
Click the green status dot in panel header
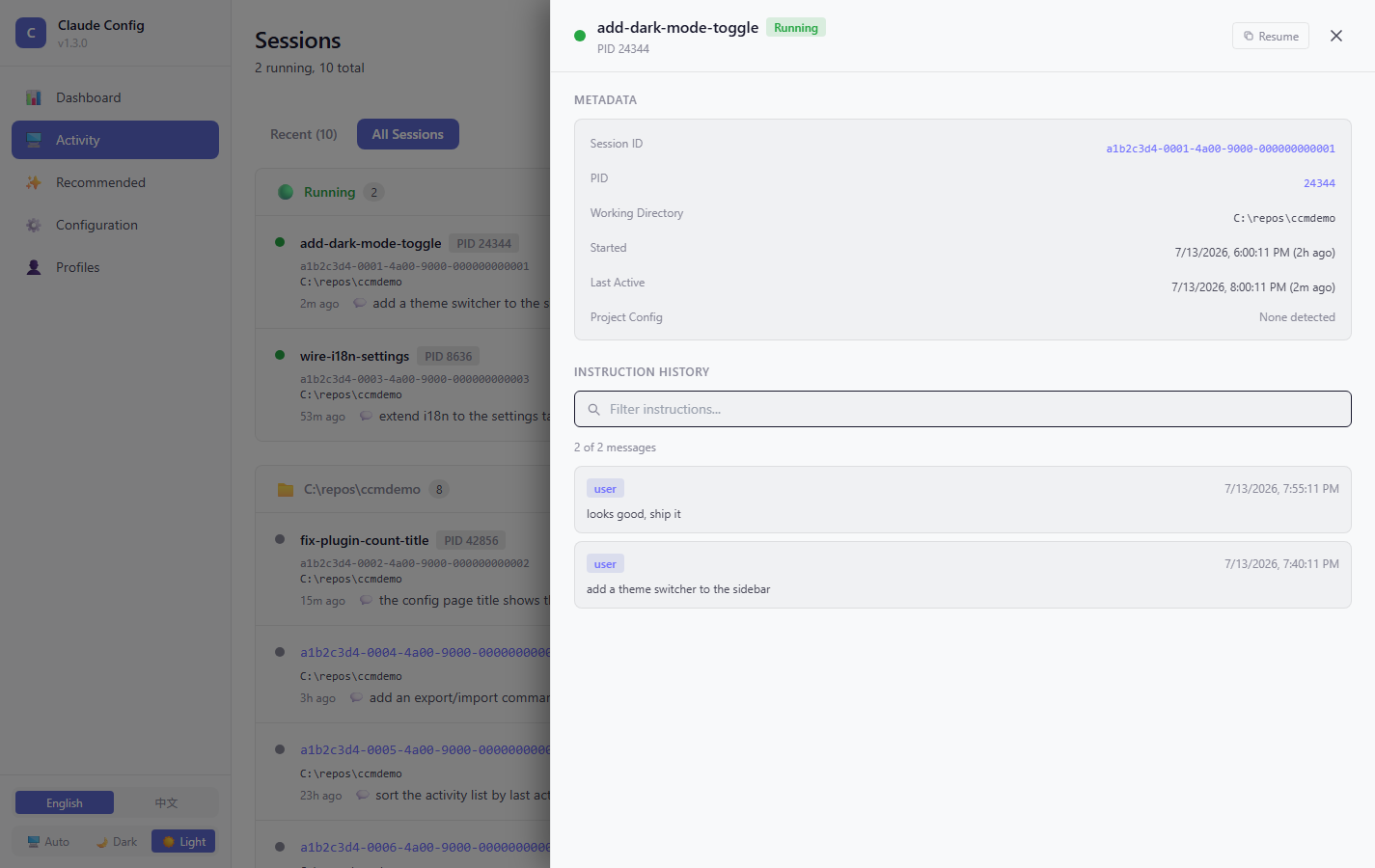pos(580,36)
